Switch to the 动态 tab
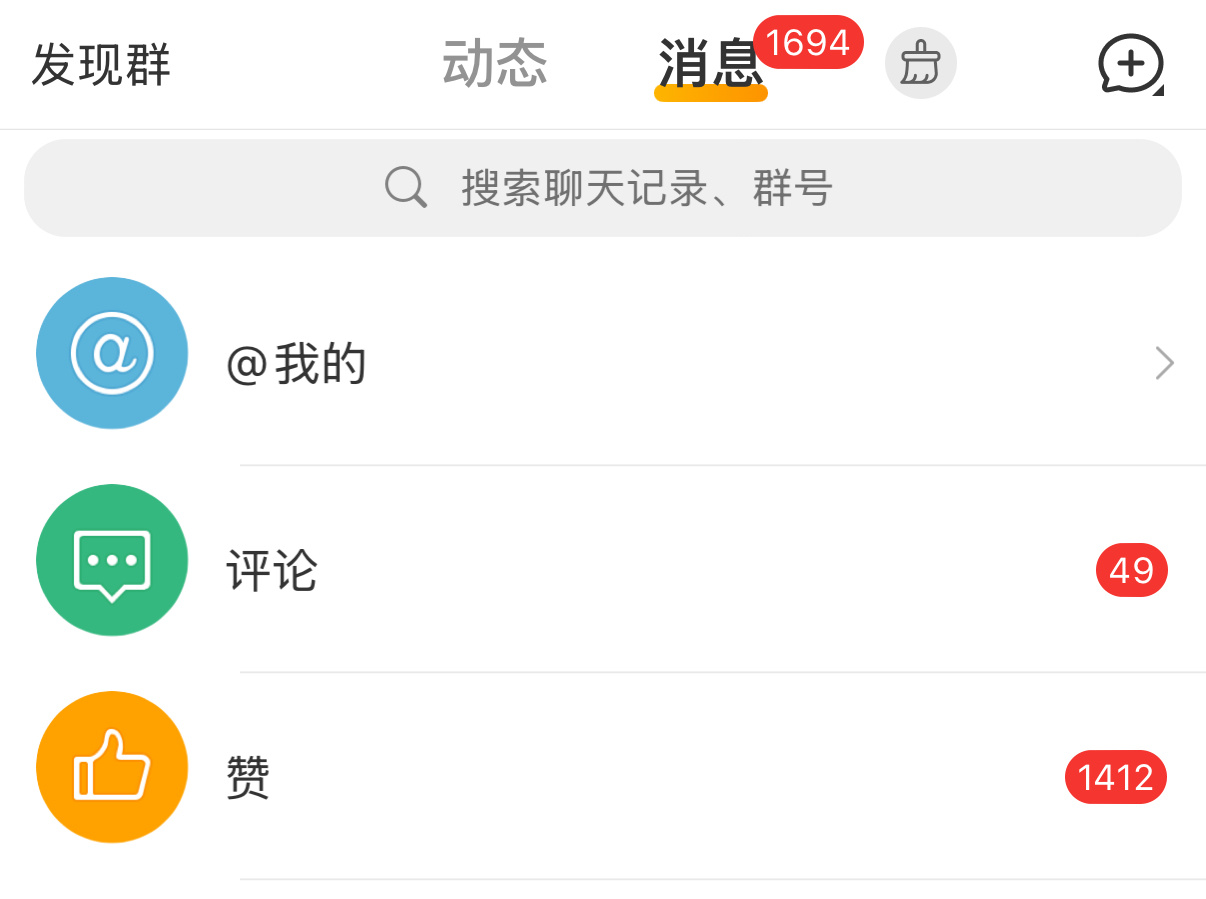 click(495, 64)
